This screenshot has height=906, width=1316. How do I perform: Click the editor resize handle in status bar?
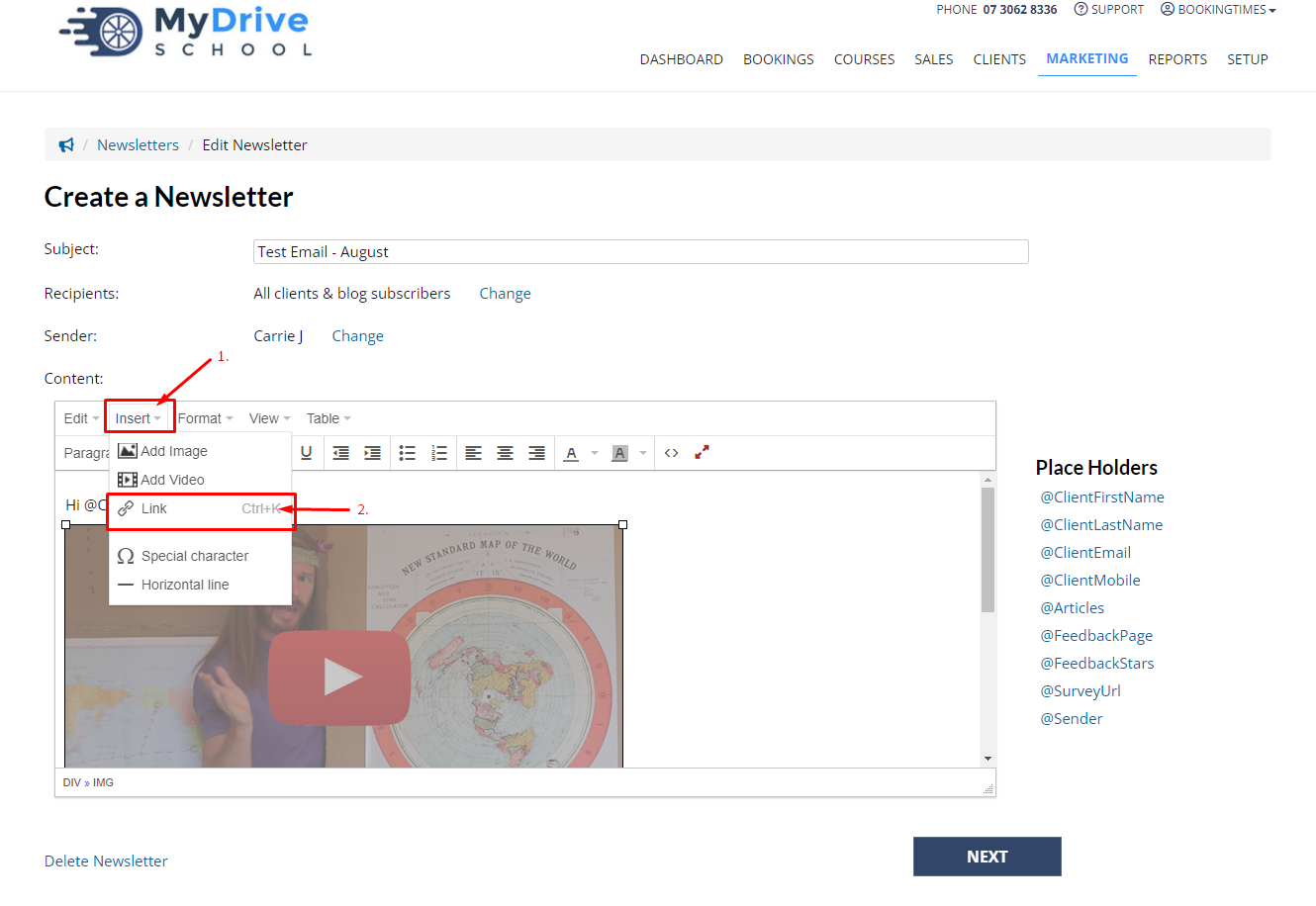click(x=987, y=788)
